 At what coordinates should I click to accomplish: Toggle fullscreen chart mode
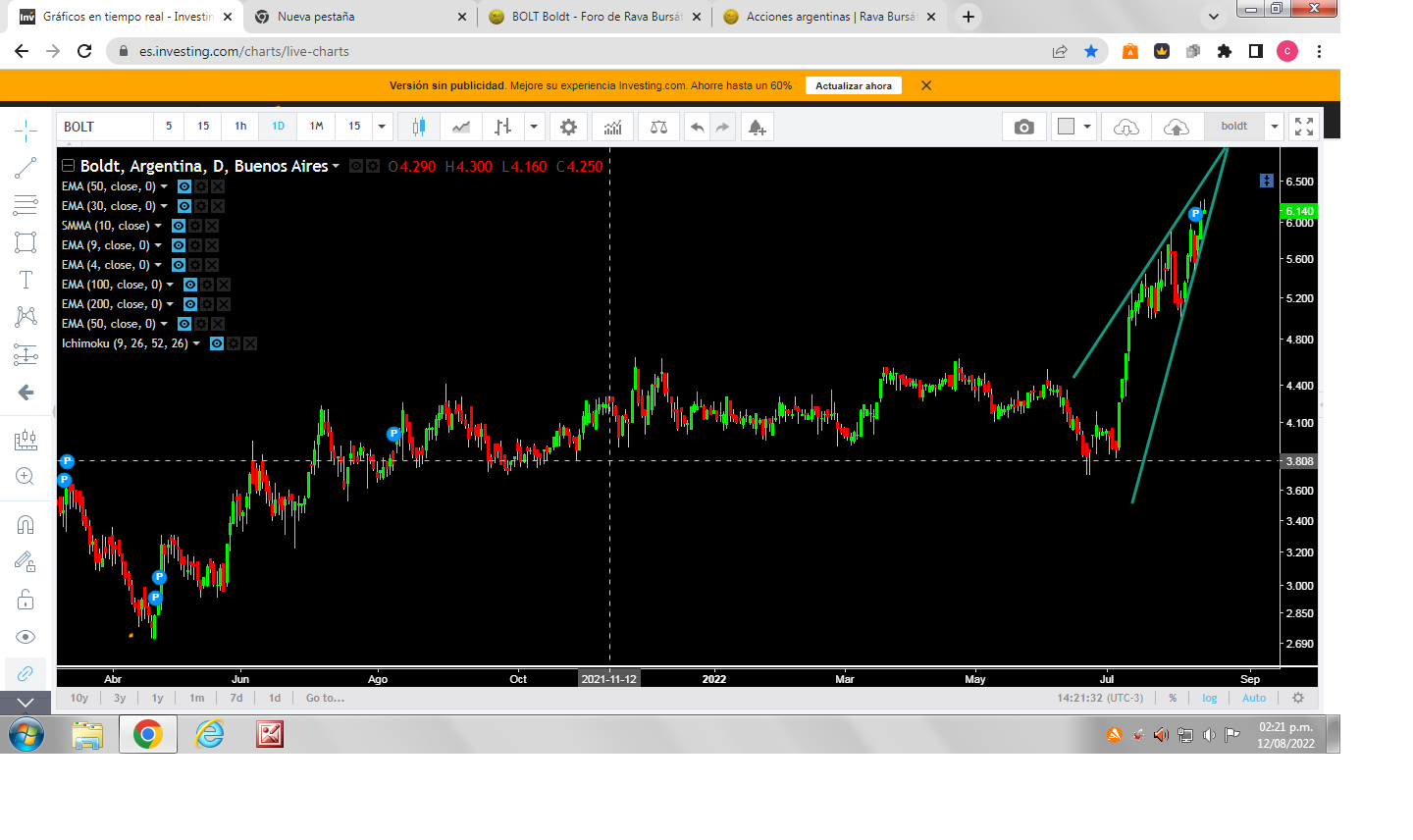tap(1304, 127)
